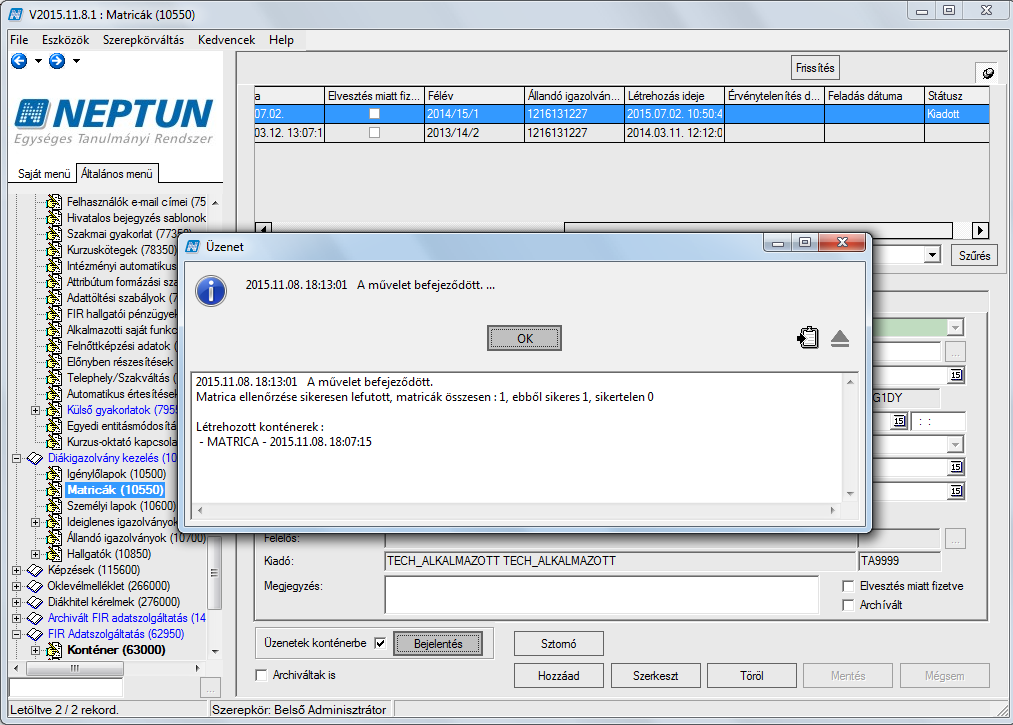Click the Diákhitel kérelmek folder icon
The width and height of the screenshot is (1013, 725).
pyautogui.click(x=34, y=602)
